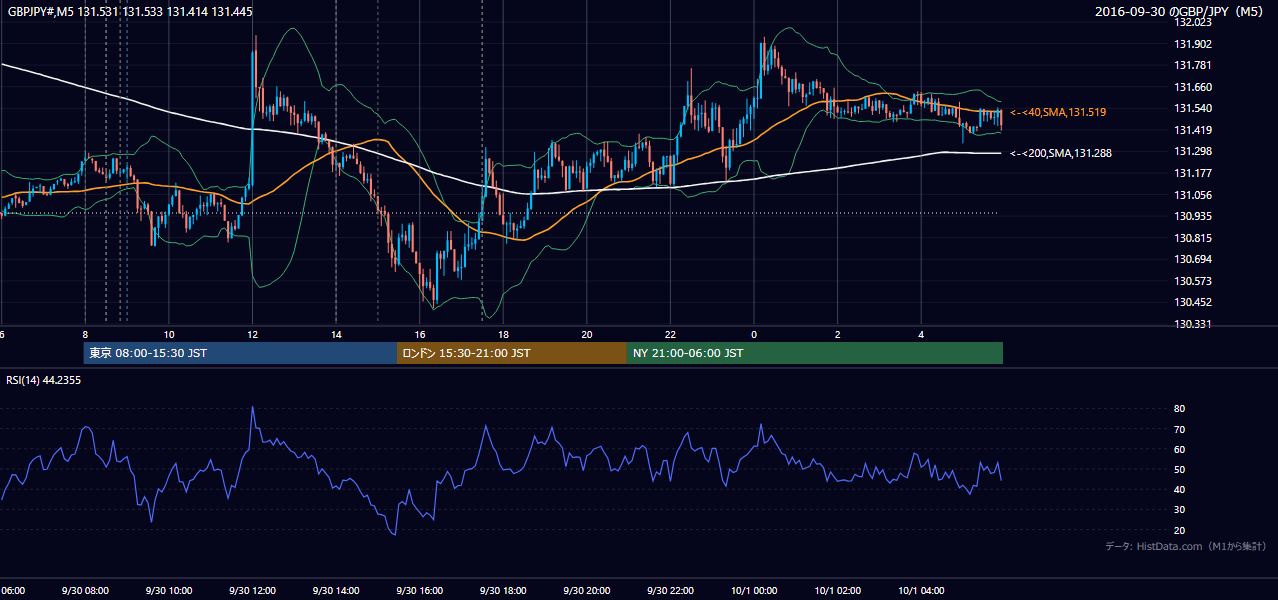This screenshot has width=1278, height=600.
Task: Click price axis label 132.023
Action: pyautogui.click(x=1192, y=22)
